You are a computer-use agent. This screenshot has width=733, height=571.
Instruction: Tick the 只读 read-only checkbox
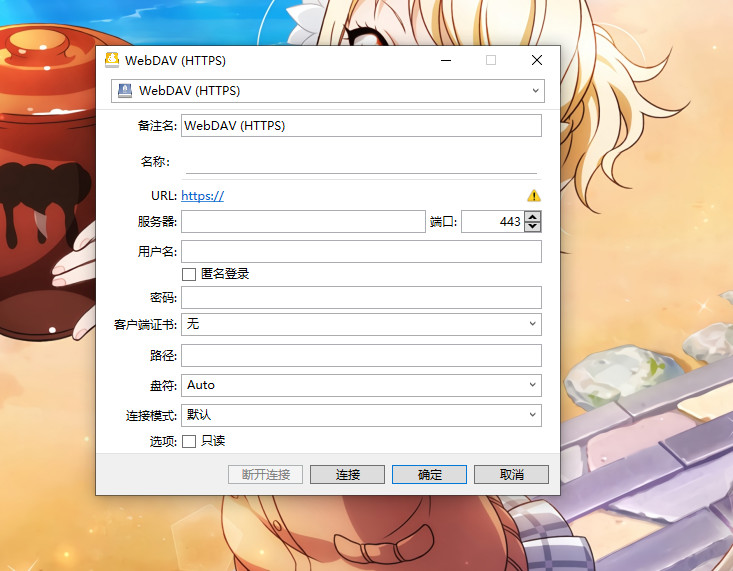[x=189, y=441]
